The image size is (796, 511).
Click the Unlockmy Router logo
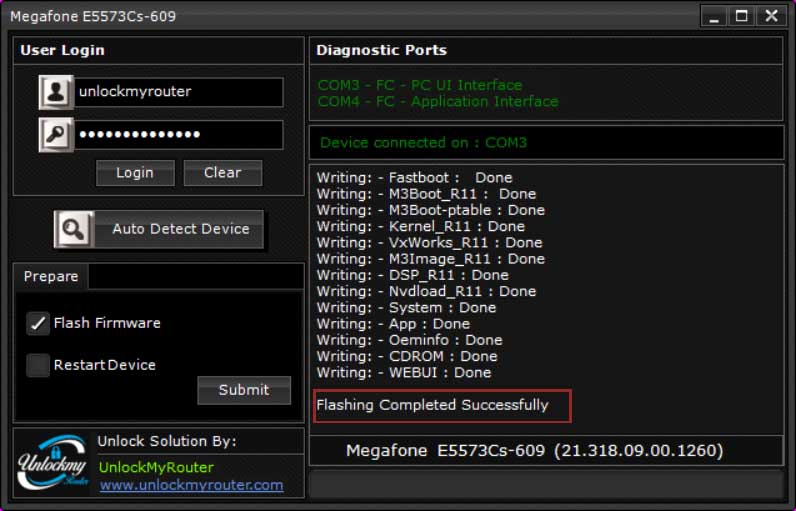click(53, 462)
